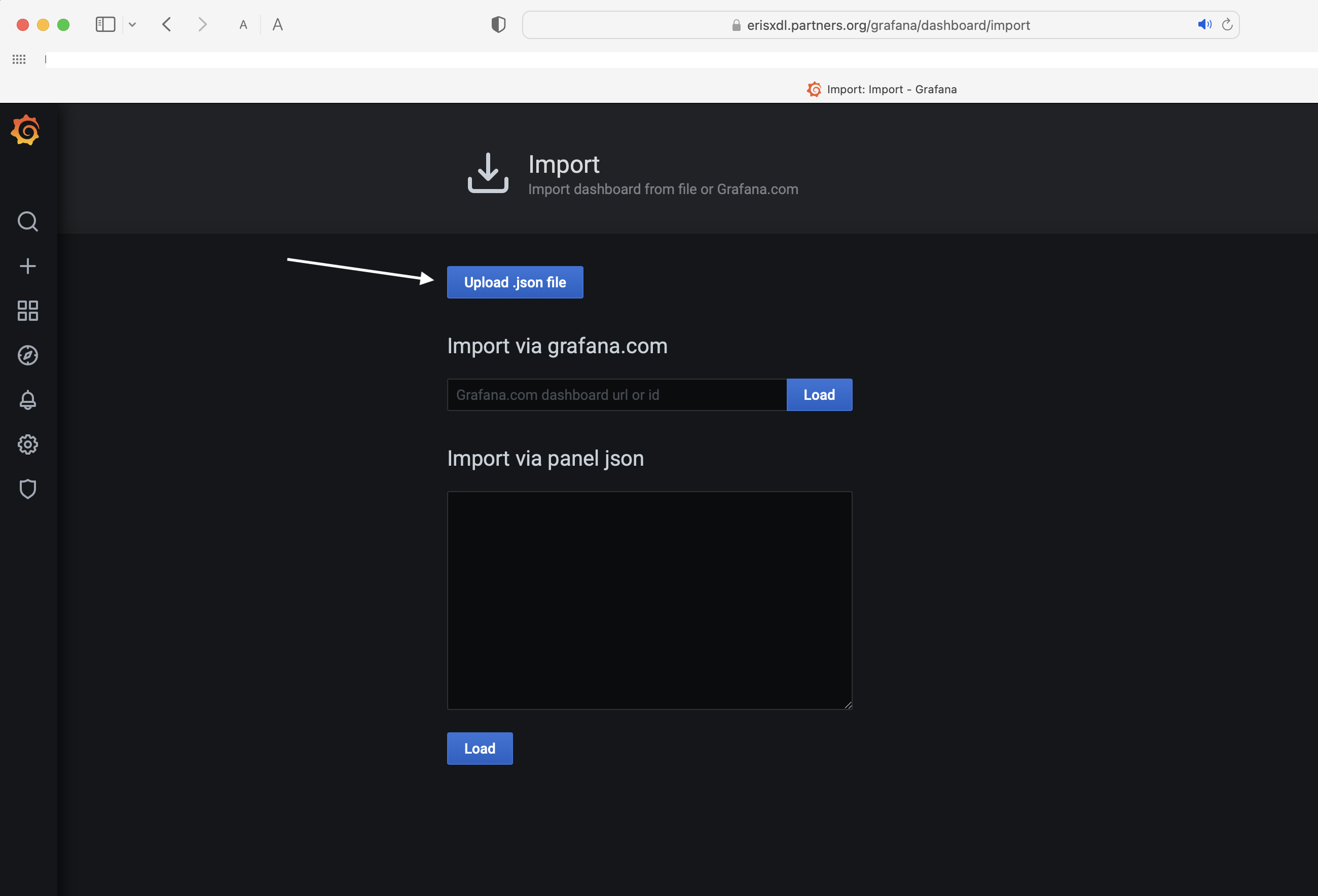Screen dimensions: 1318x896
Task: Click Load next to the url field
Action: click(x=819, y=395)
